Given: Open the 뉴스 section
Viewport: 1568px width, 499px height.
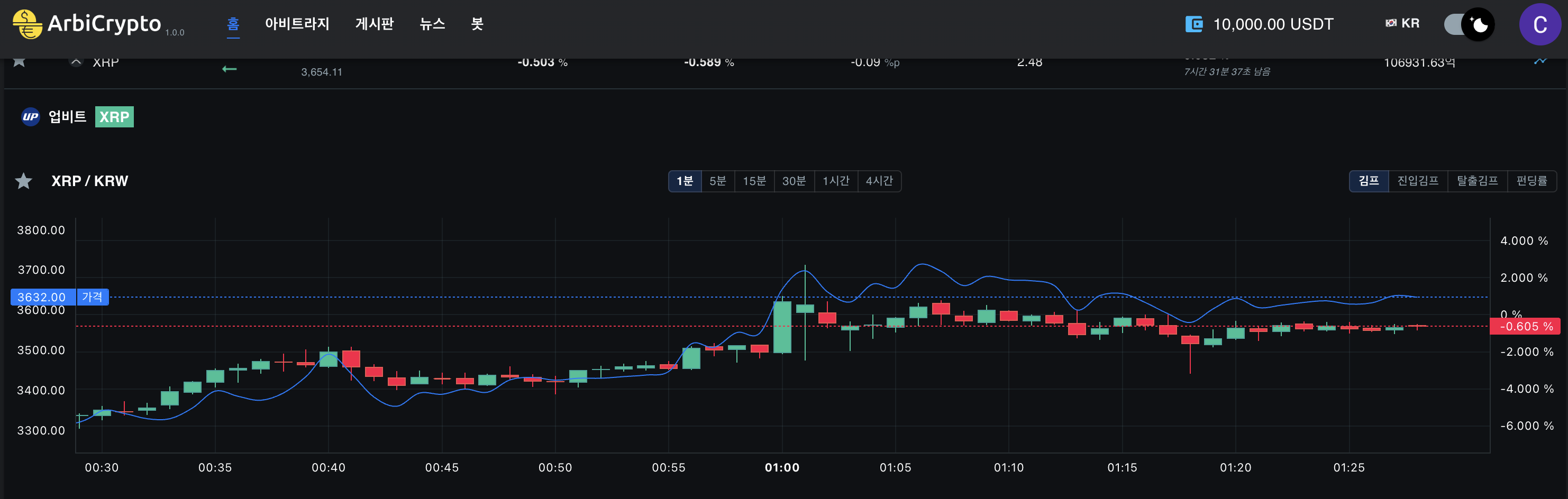Looking at the screenshot, I should [x=432, y=24].
